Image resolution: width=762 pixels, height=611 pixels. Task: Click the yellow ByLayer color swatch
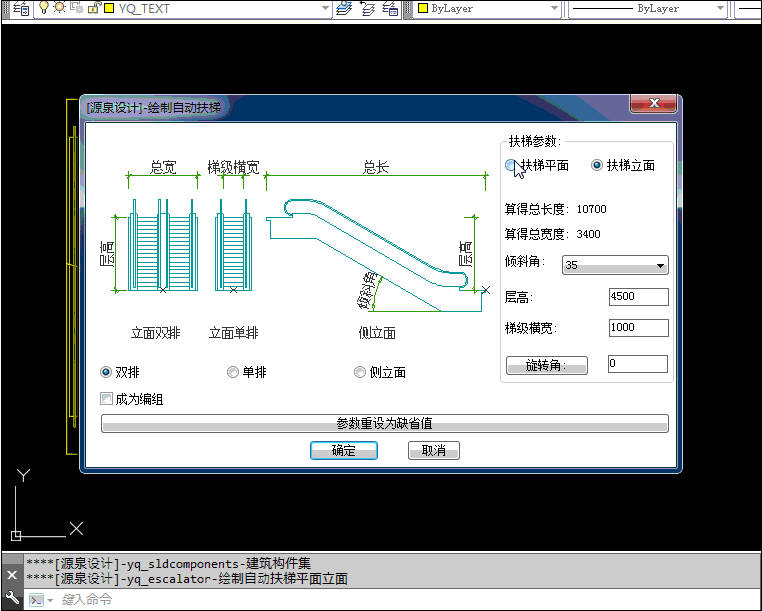point(423,8)
